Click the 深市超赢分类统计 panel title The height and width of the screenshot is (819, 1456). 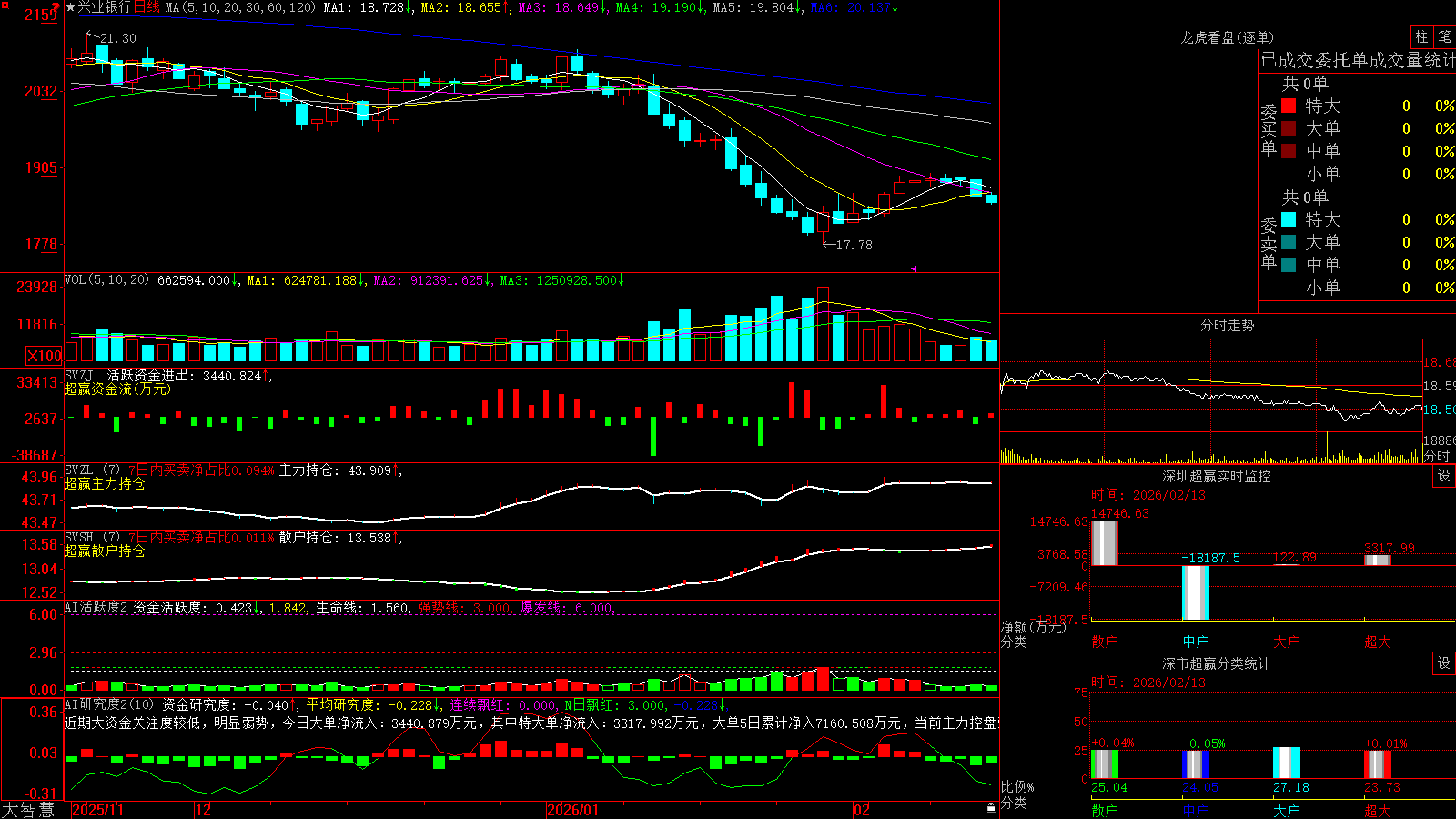1217,663
